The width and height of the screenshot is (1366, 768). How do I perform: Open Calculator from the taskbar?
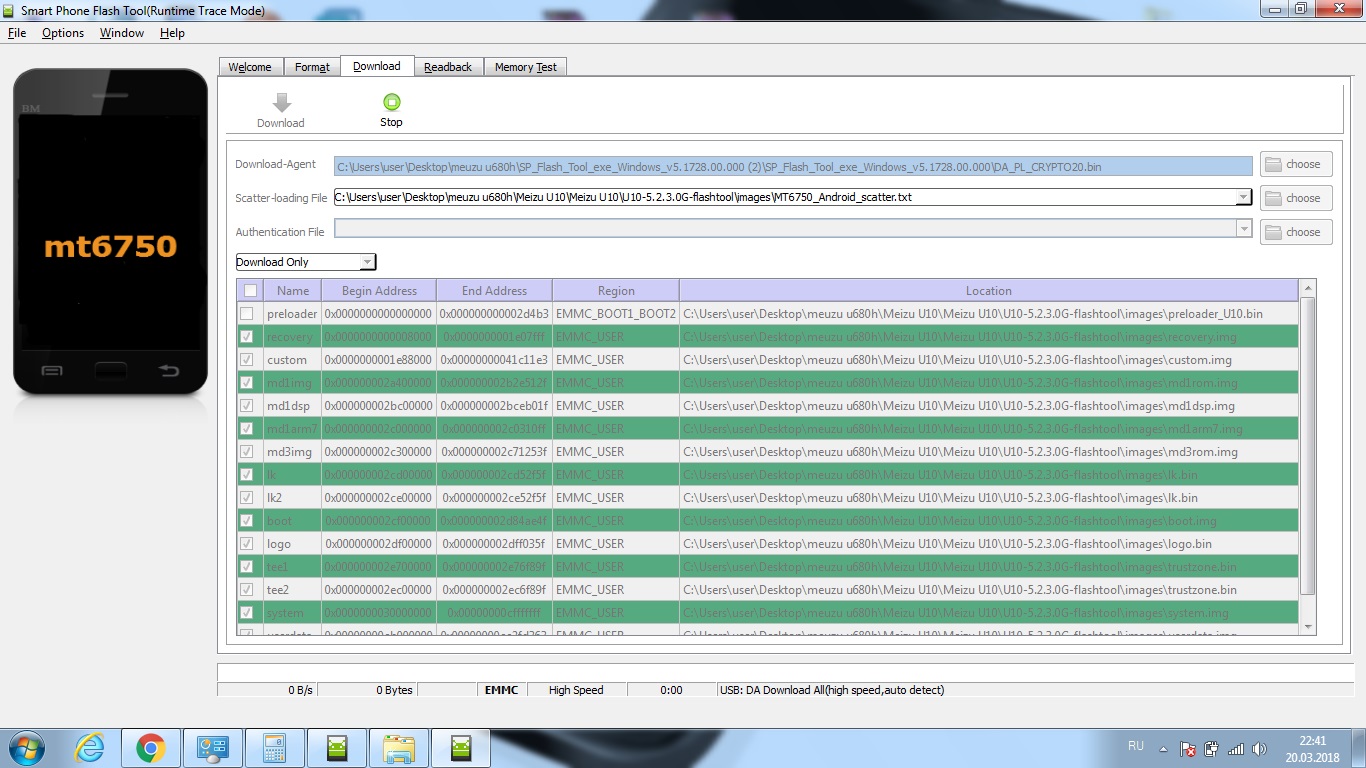coord(274,748)
